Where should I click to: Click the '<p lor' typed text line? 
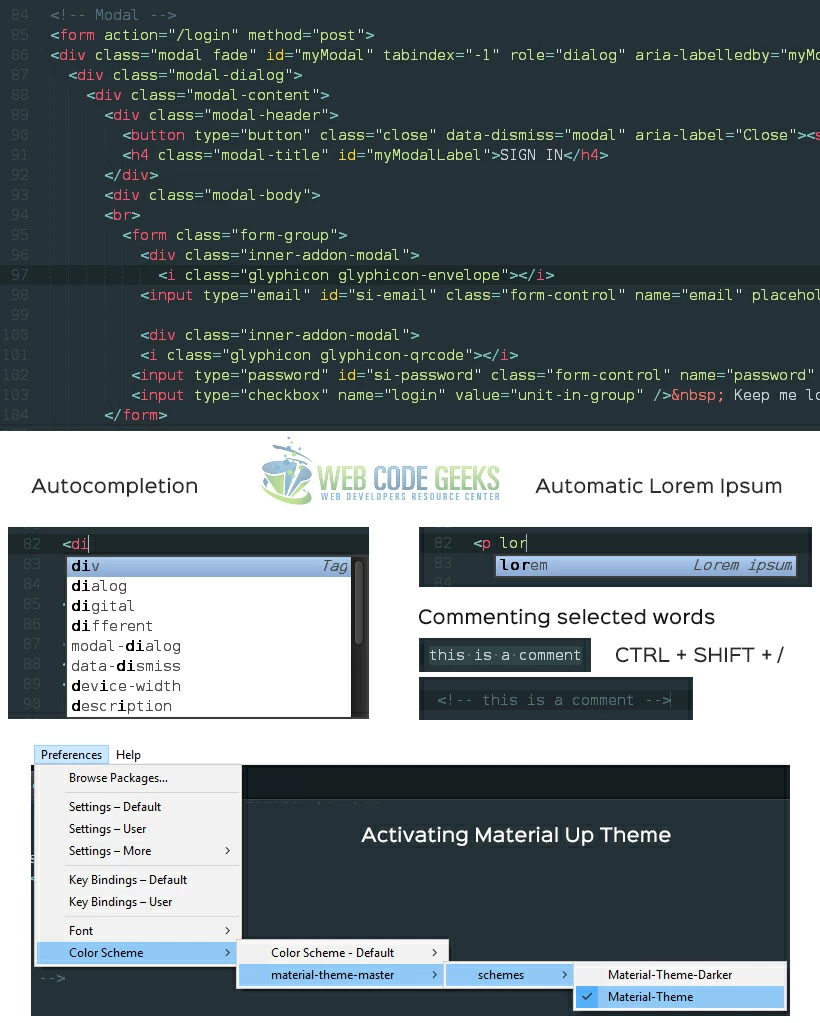pyautogui.click(x=500, y=543)
